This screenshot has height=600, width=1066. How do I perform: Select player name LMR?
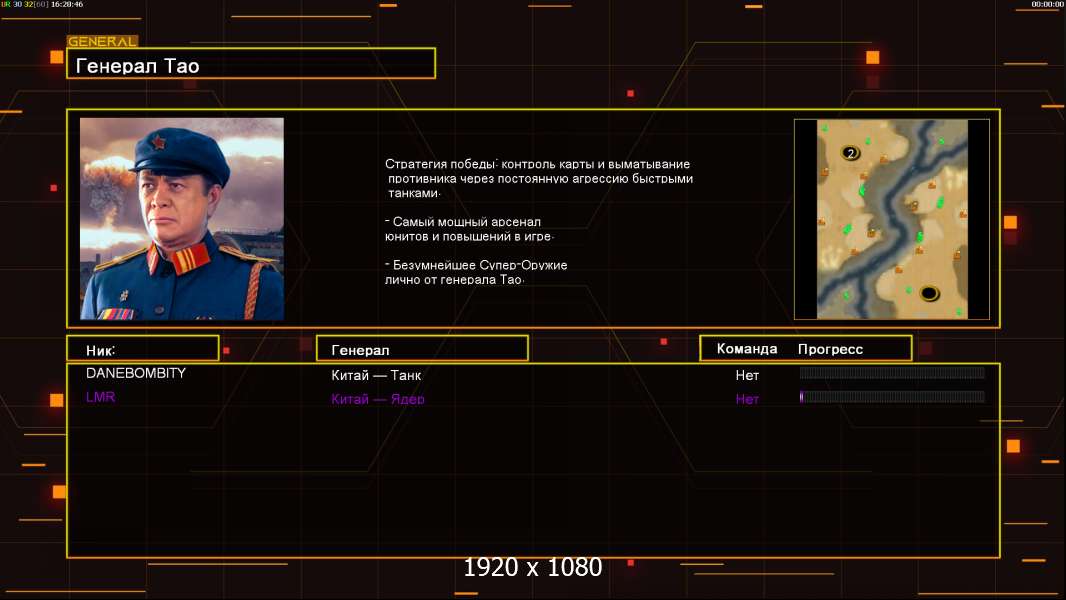[101, 397]
